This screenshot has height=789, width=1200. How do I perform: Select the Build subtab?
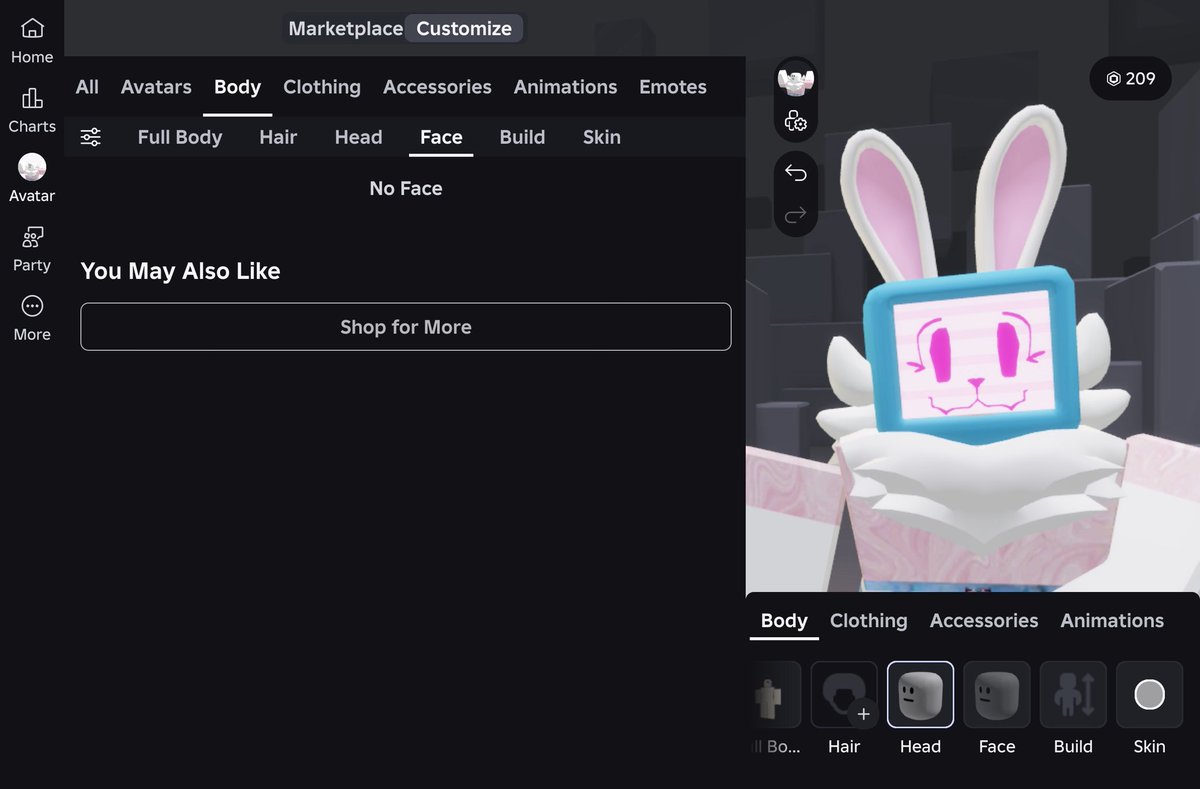(522, 137)
